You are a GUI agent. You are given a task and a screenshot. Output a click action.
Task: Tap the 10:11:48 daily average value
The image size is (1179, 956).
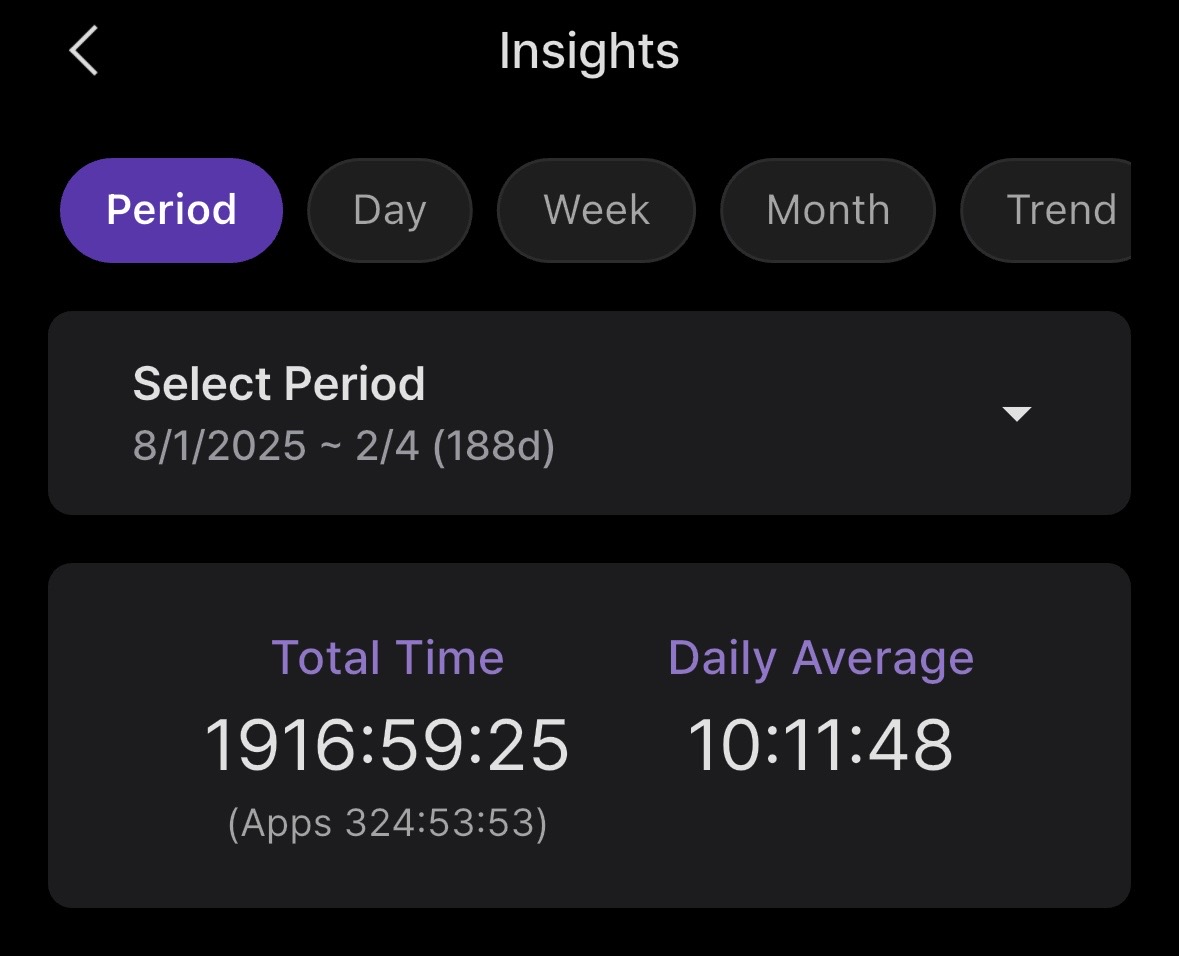pyautogui.click(x=820, y=746)
